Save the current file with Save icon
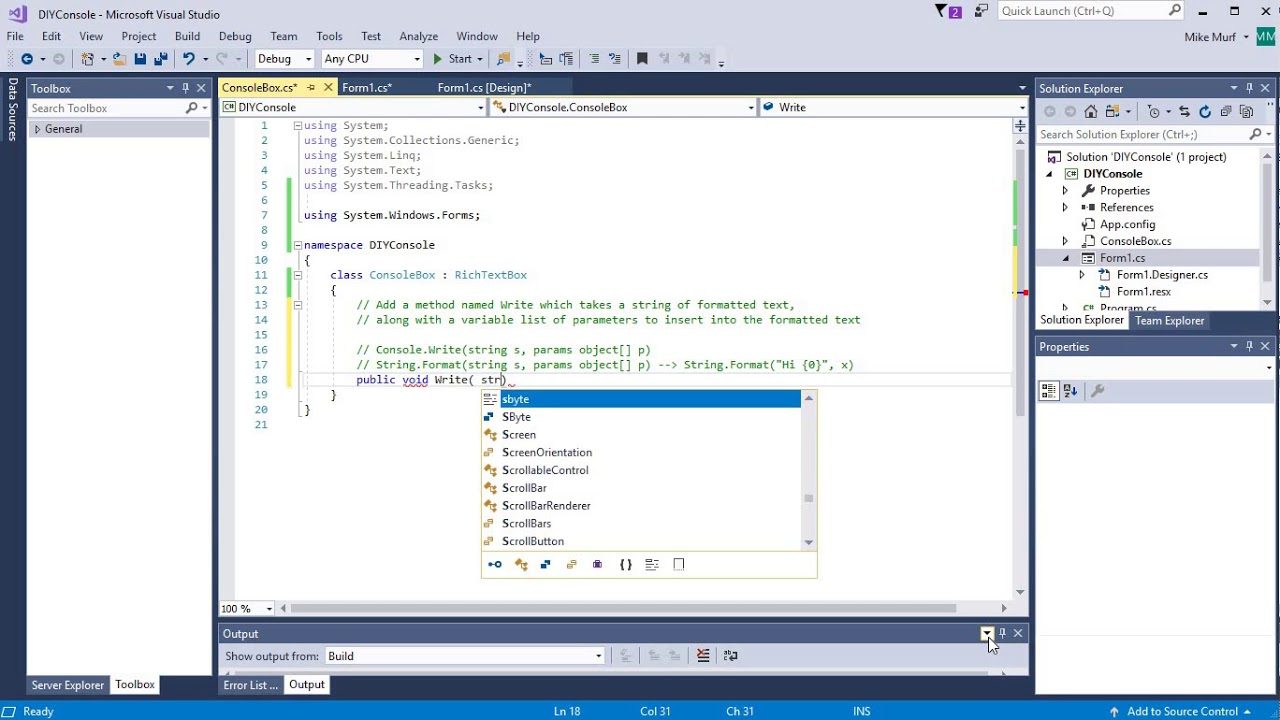The height and width of the screenshot is (720, 1280). (x=140, y=59)
